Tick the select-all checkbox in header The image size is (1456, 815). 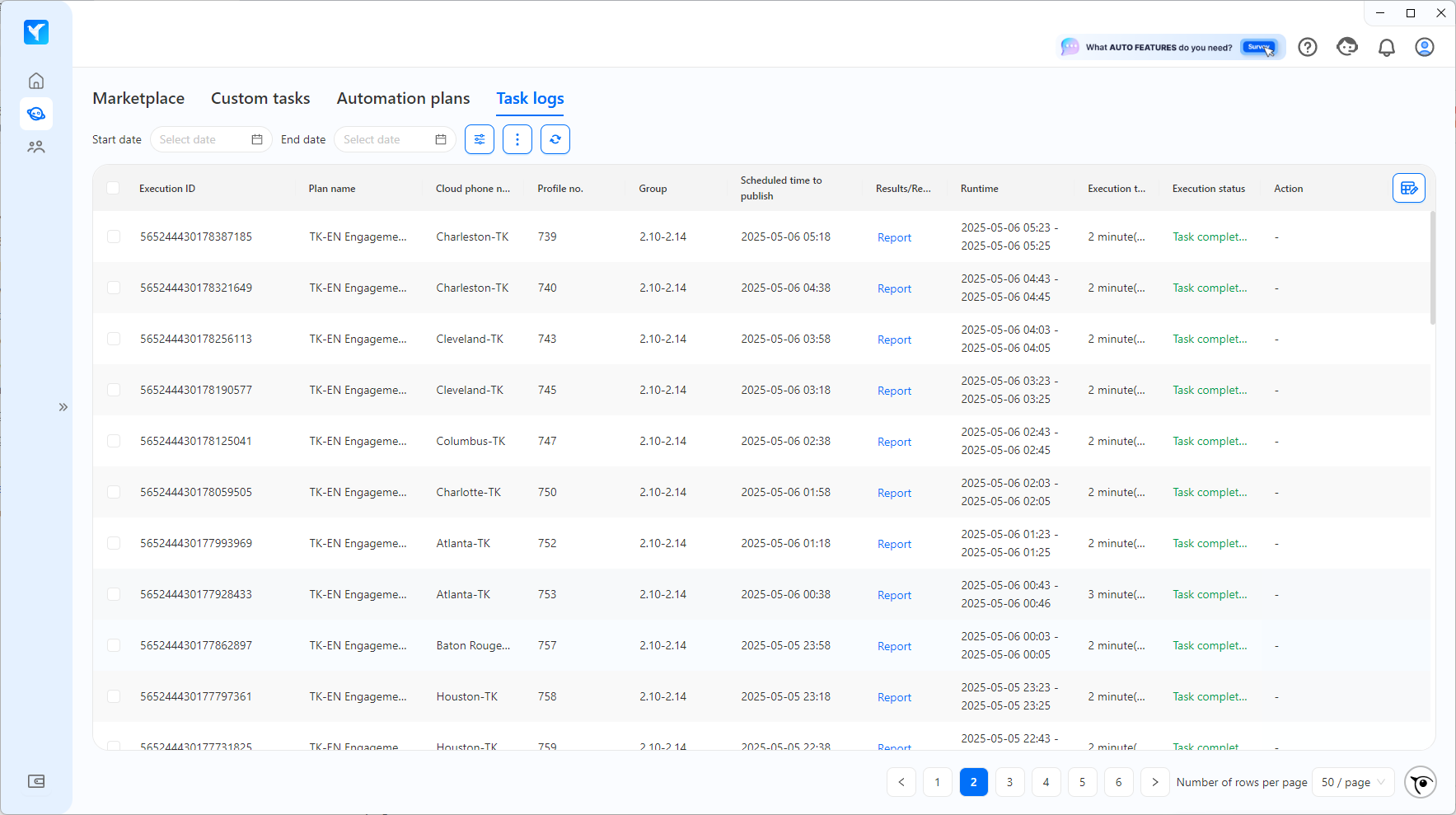click(114, 188)
